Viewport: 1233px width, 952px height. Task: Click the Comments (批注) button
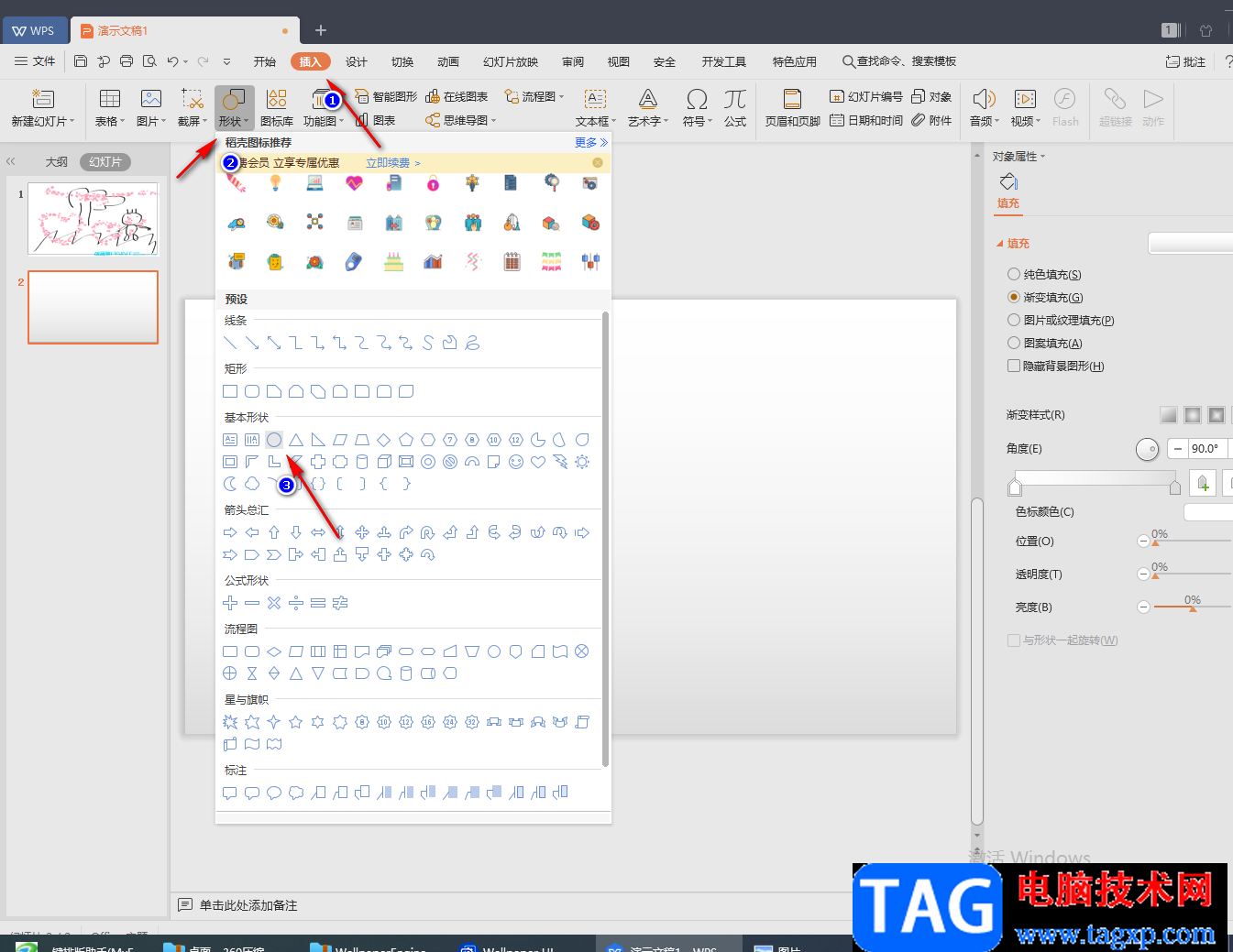point(1185,61)
